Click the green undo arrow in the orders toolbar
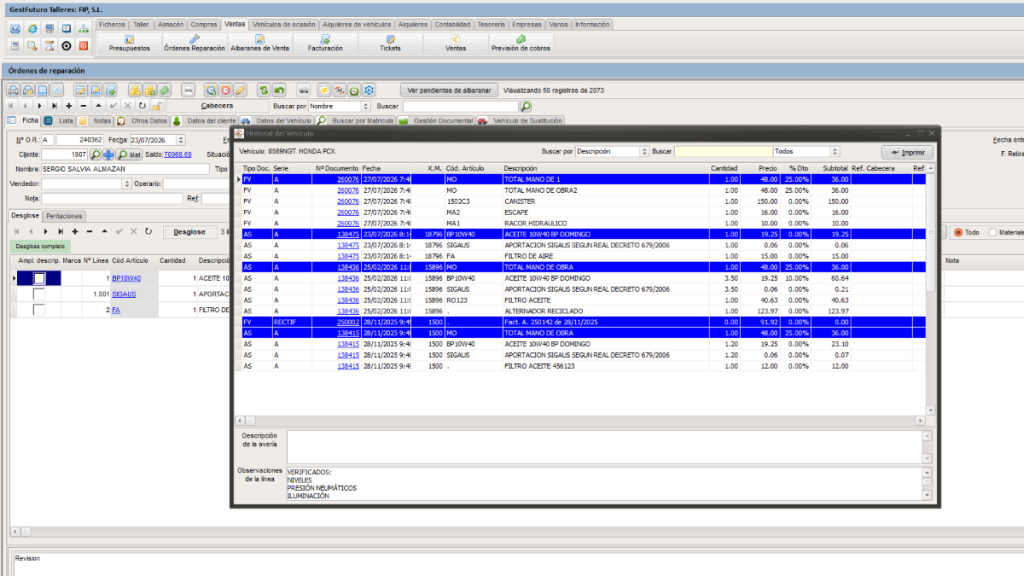1024x576 pixels. (279, 90)
